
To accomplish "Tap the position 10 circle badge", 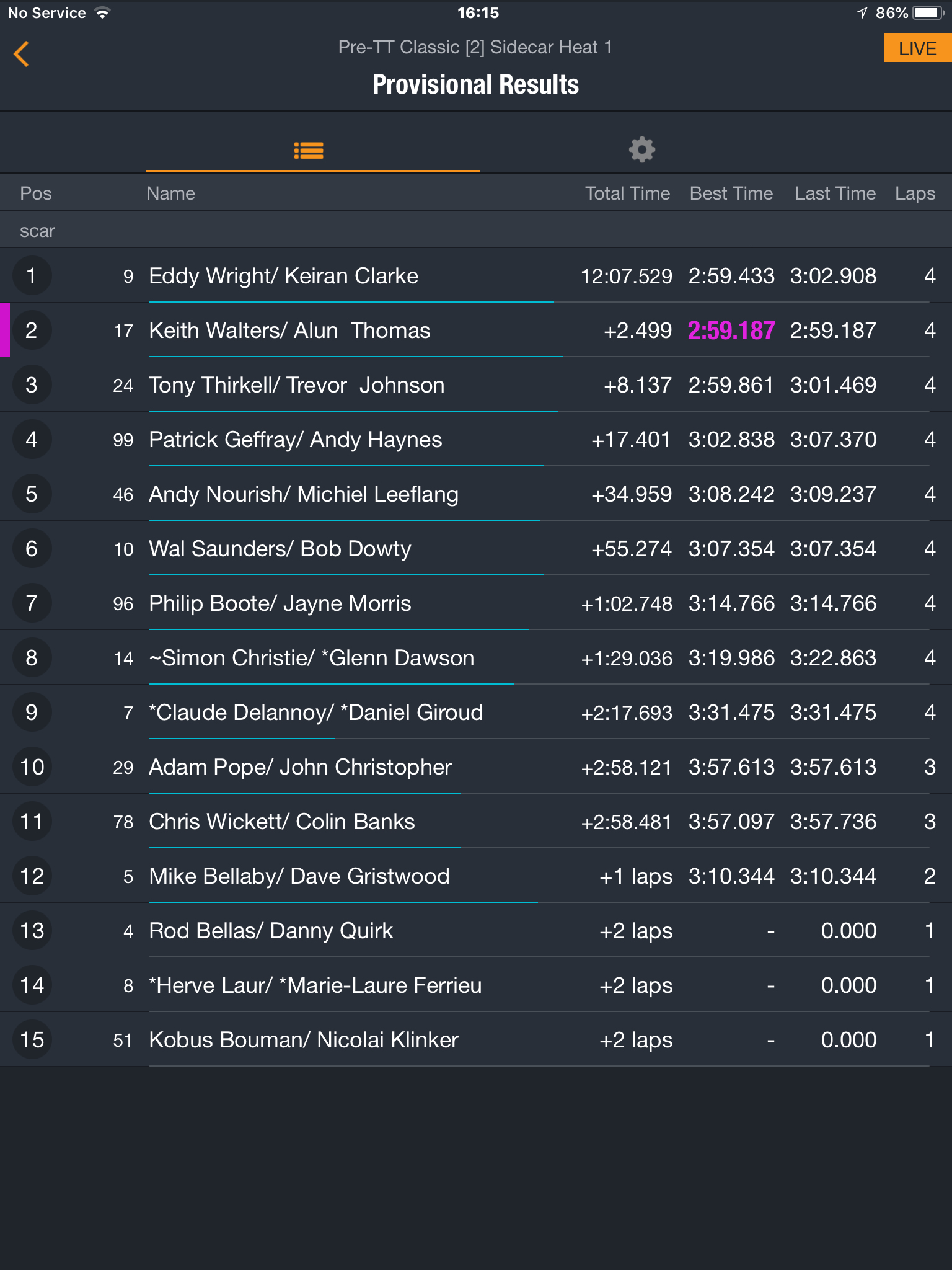I will (32, 766).
